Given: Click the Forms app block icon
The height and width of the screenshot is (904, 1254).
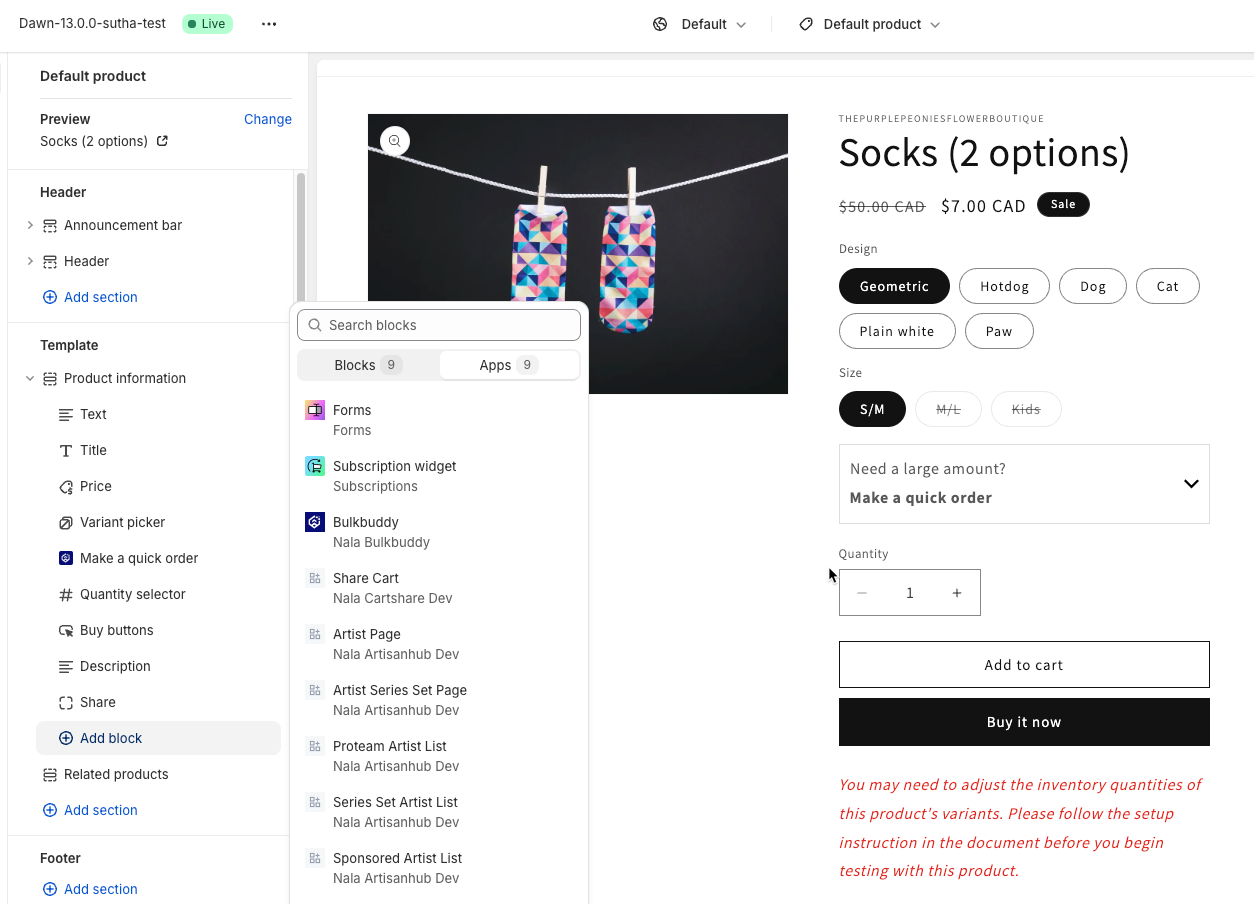Looking at the screenshot, I should (x=315, y=410).
